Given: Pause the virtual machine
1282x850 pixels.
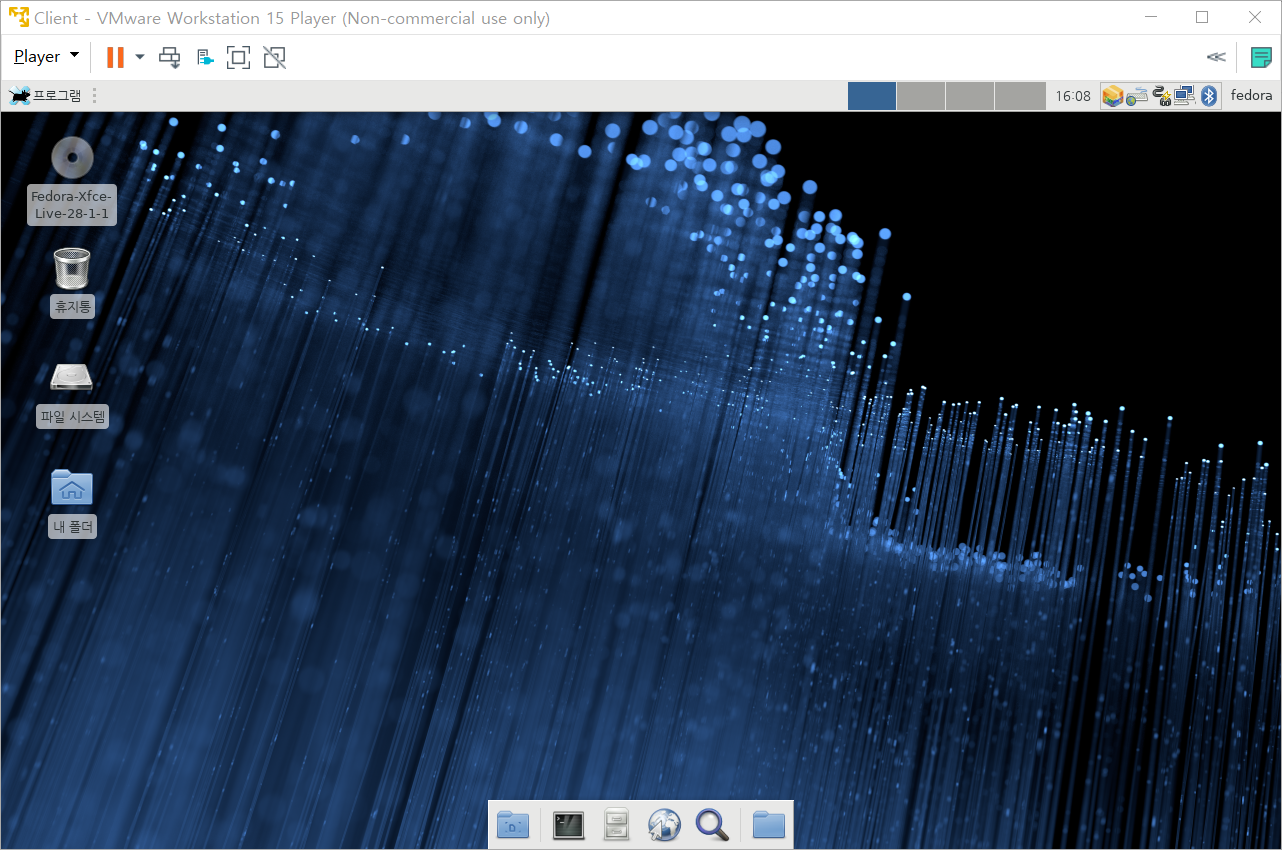Looking at the screenshot, I should (115, 57).
